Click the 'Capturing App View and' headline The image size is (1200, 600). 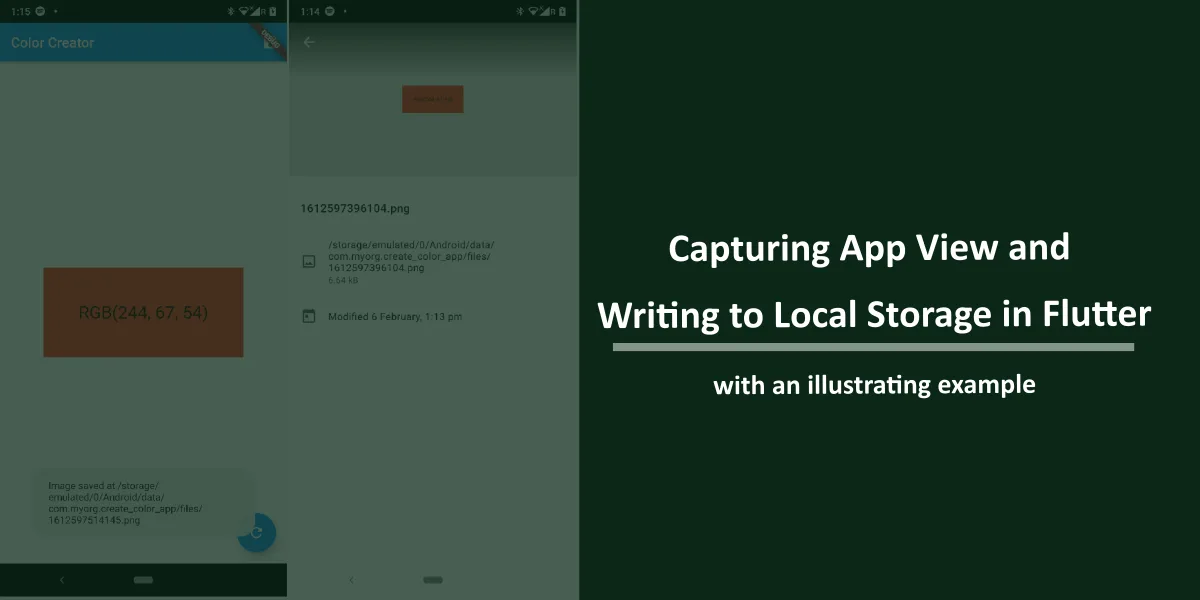pos(868,248)
